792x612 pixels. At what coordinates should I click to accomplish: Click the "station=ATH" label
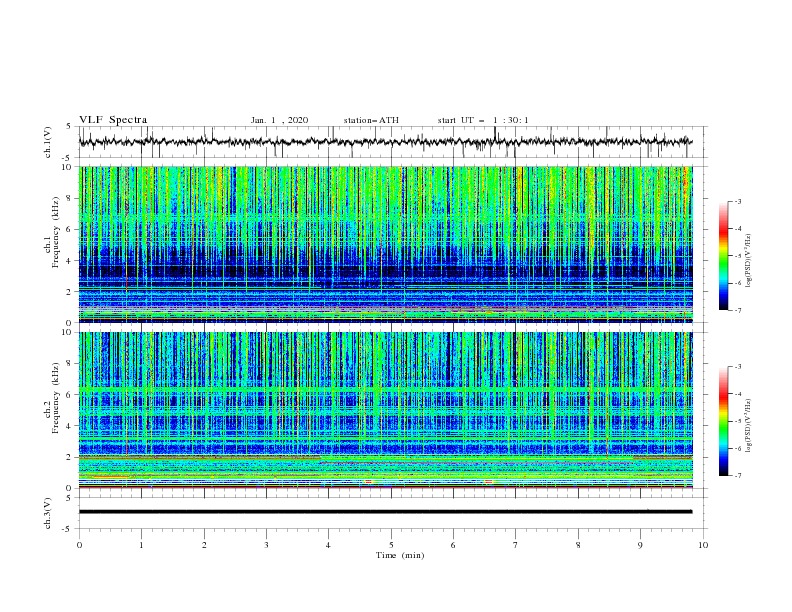371,120
